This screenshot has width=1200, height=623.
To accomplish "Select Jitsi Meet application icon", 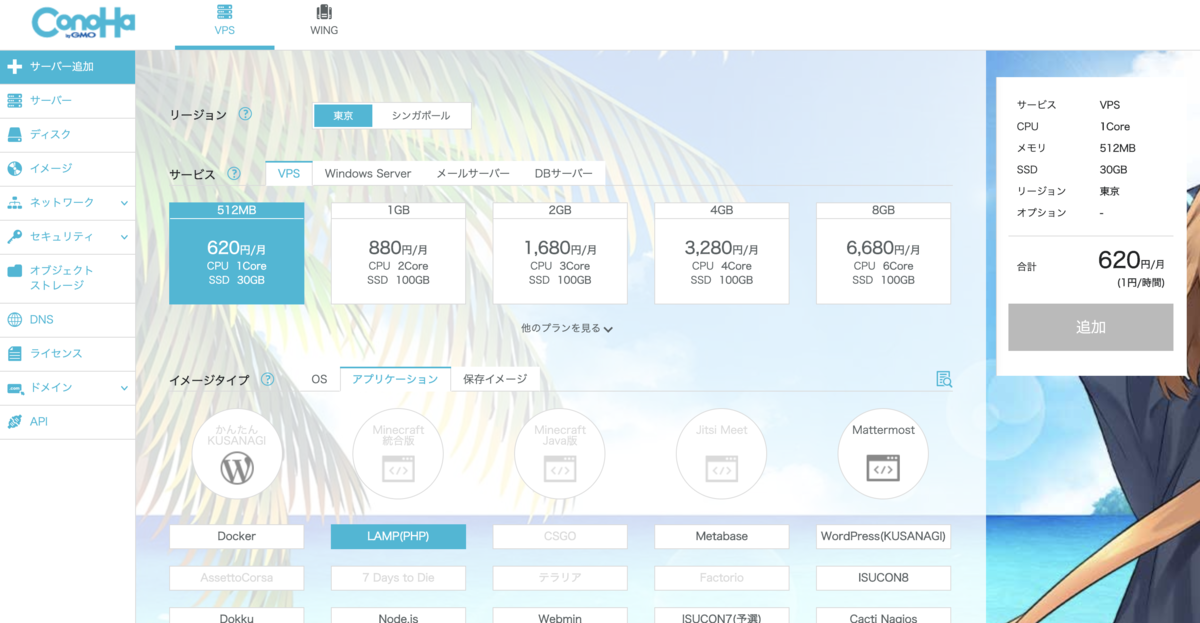I will (x=722, y=453).
